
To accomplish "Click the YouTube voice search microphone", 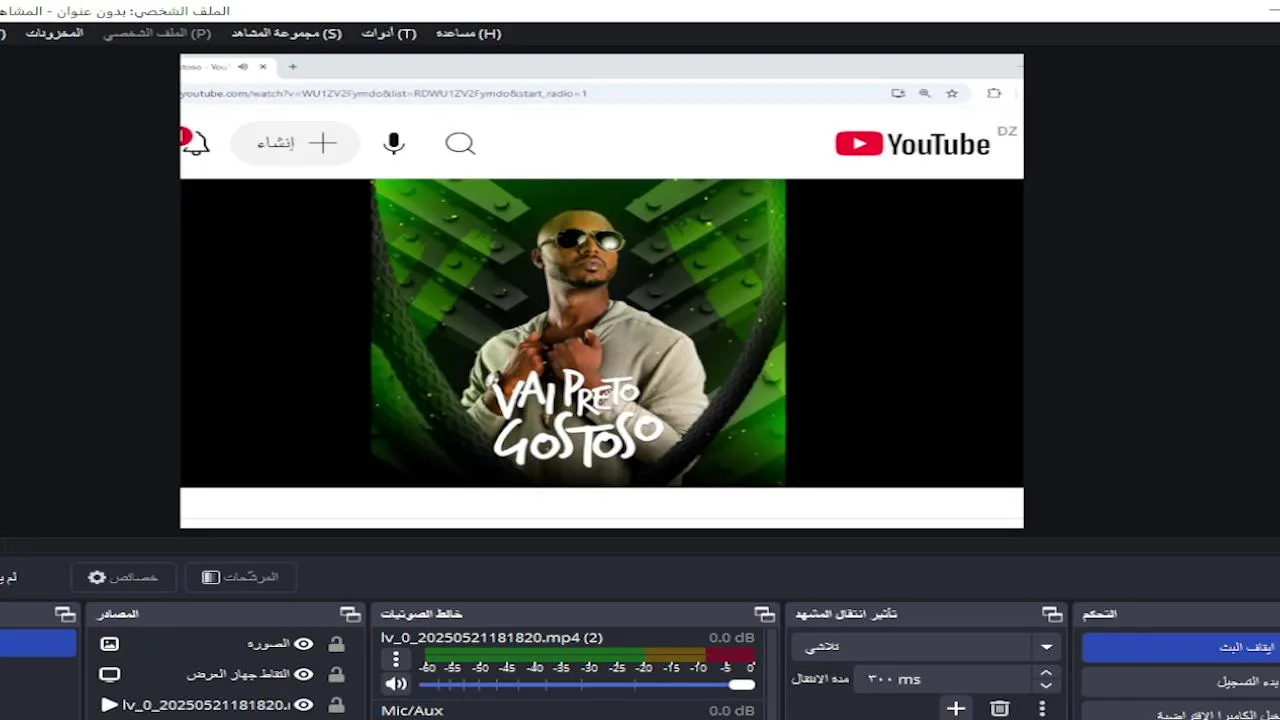I will tap(394, 144).
